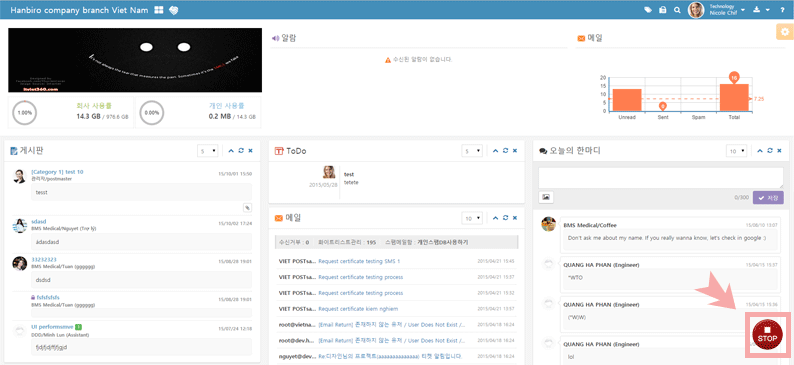Click the black smiley banner image
The width and height of the screenshot is (794, 365).
click(135, 60)
